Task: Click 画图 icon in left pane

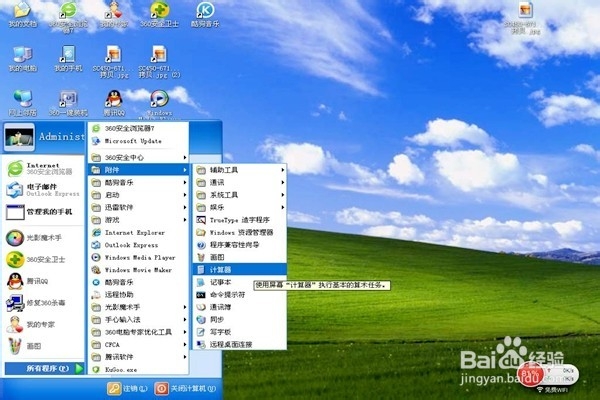Action: point(15,346)
